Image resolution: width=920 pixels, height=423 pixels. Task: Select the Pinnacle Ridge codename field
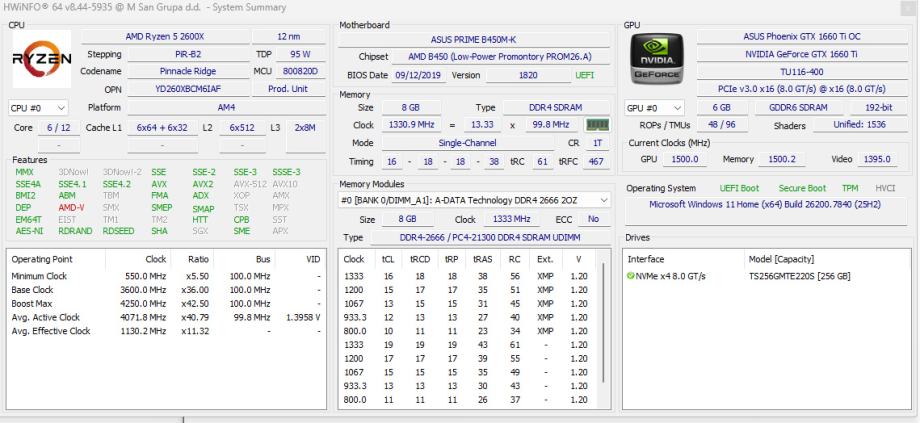click(x=188, y=71)
